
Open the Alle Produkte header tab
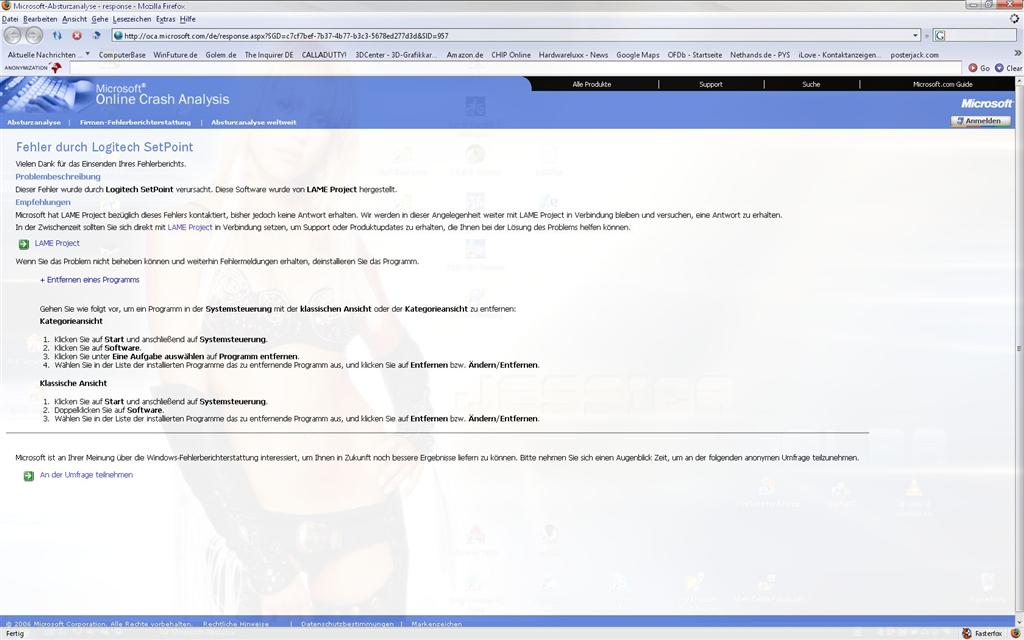592,84
